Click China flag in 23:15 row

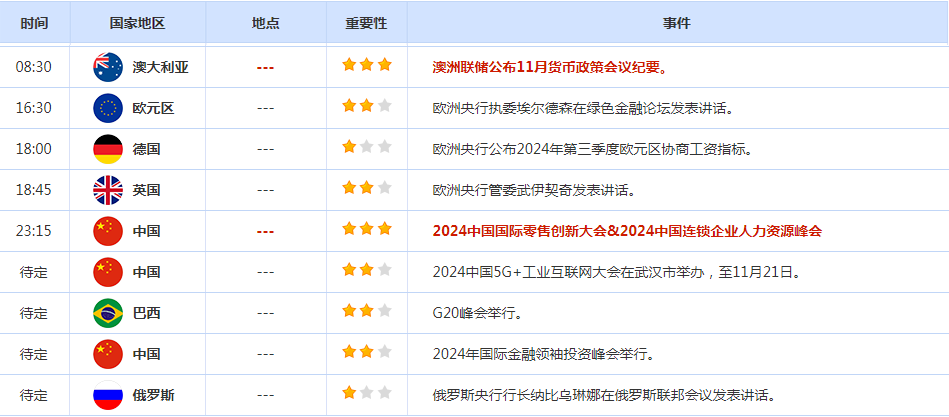[x=108, y=231]
